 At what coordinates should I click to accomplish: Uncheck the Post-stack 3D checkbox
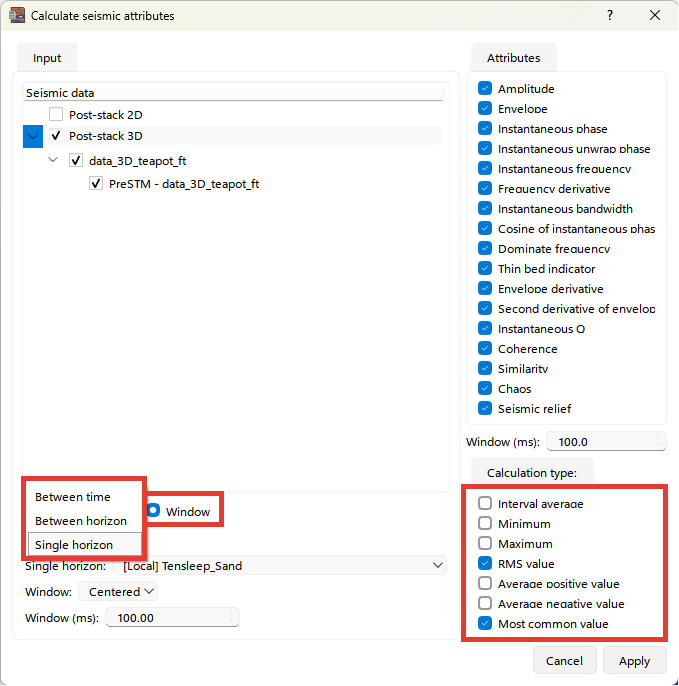coord(56,136)
